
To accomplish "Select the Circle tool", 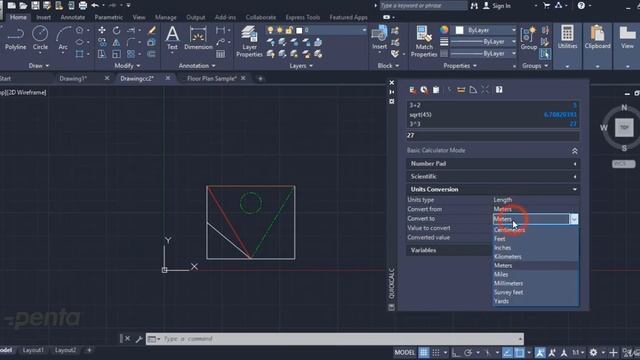I will [40, 38].
